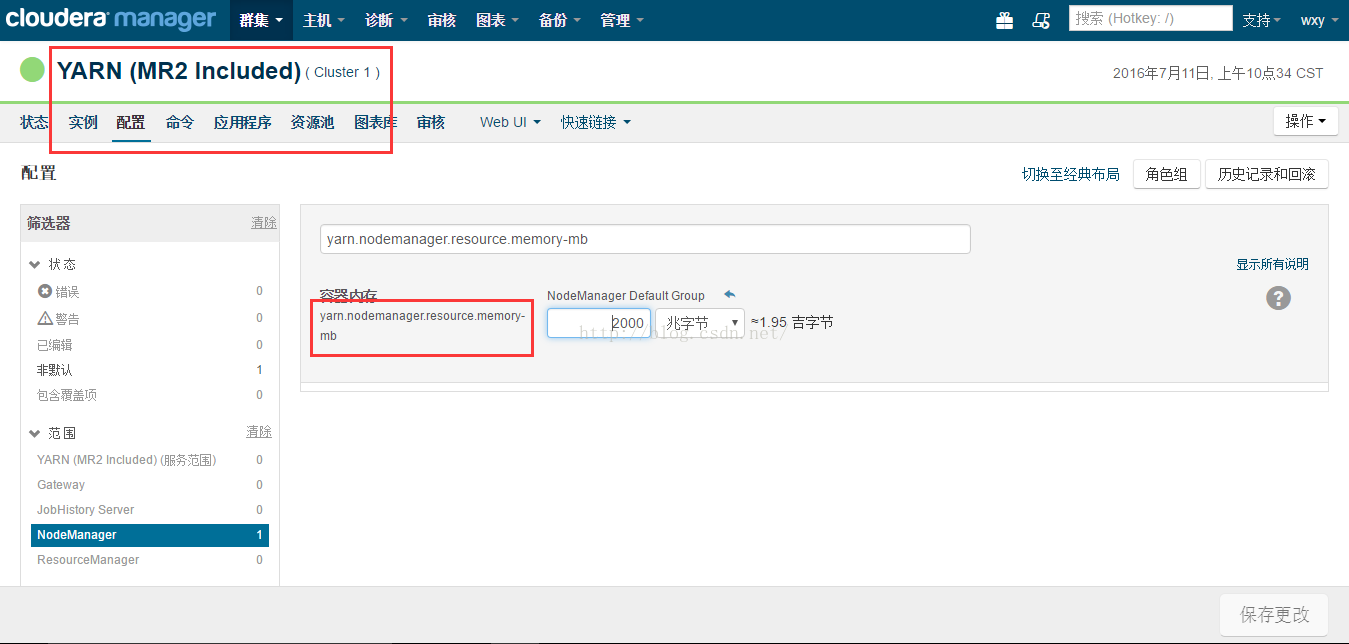Click the revert arrow next to NodeManager Default Group
The height and width of the screenshot is (644, 1349).
pos(729,294)
